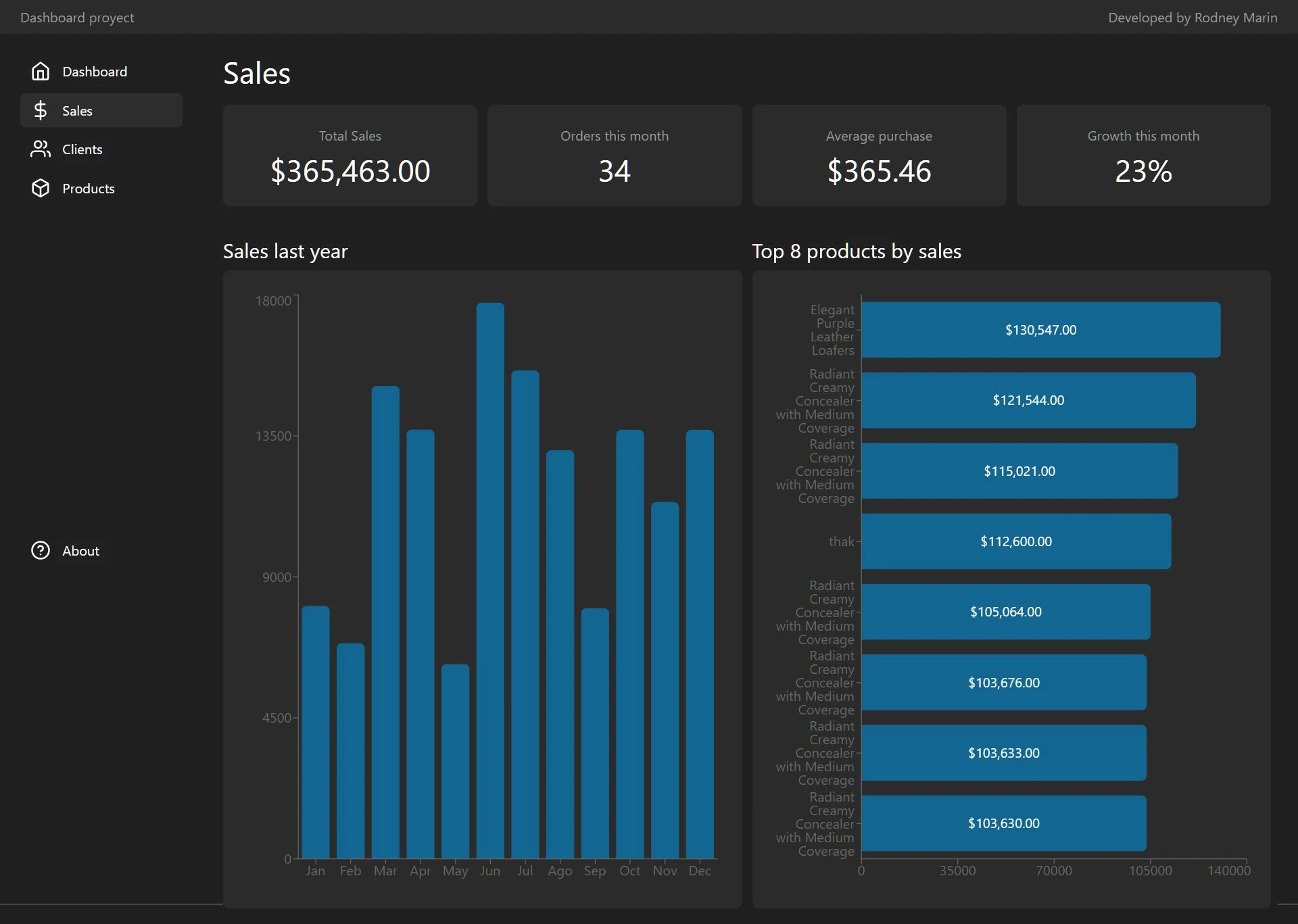The height and width of the screenshot is (924, 1298).
Task: Open the Dashboard menu item
Action: pyautogui.click(x=95, y=72)
